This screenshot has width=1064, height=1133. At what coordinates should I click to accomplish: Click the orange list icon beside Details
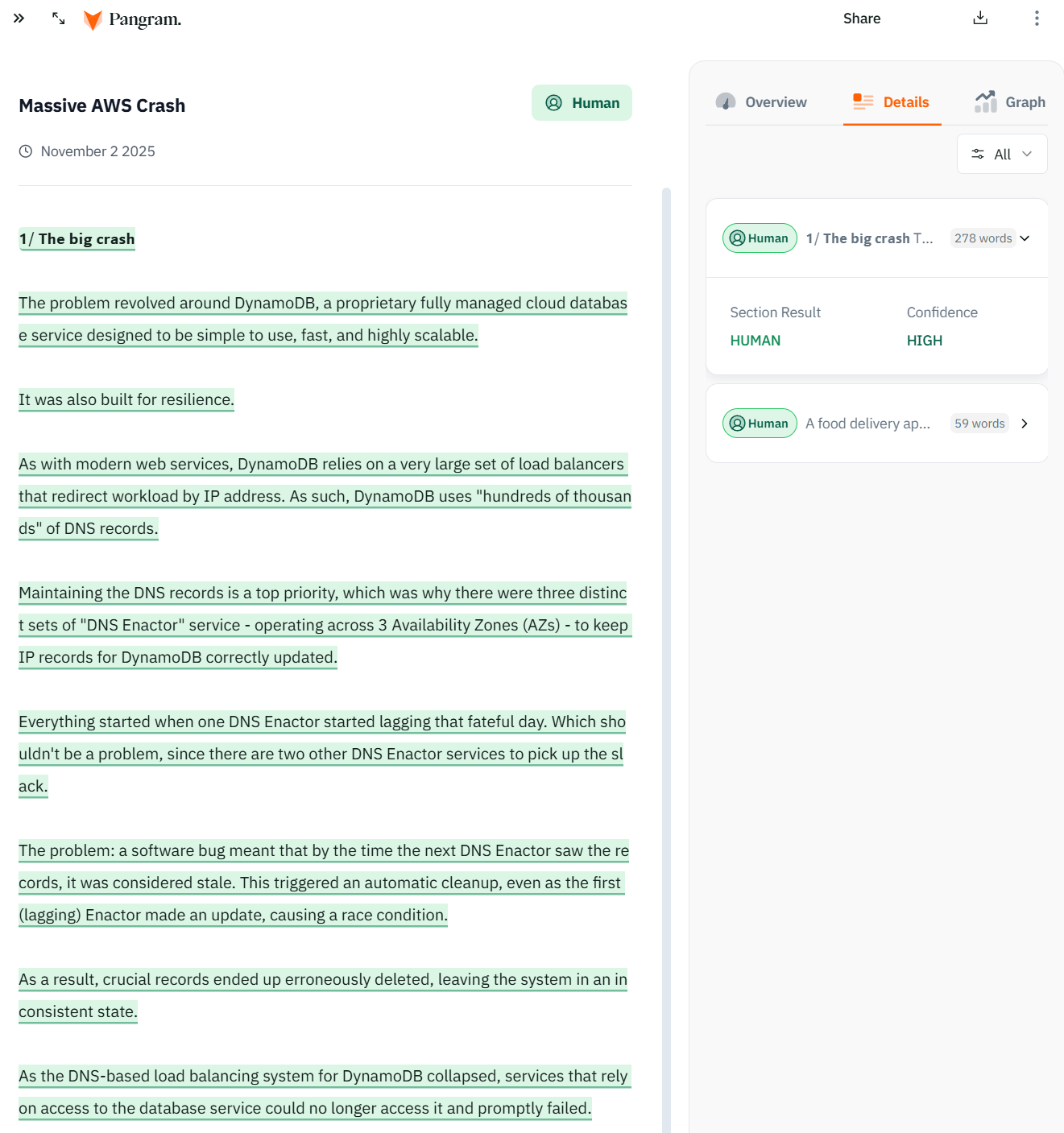click(x=862, y=101)
